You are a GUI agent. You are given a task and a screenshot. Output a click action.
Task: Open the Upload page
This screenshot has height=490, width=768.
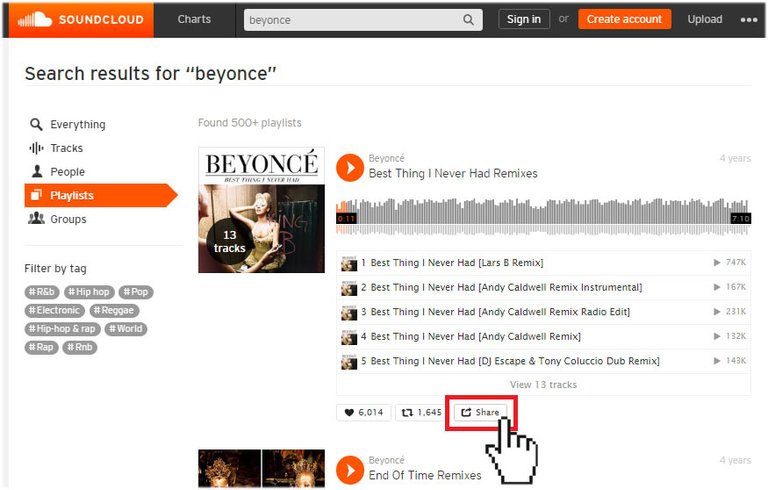point(704,20)
